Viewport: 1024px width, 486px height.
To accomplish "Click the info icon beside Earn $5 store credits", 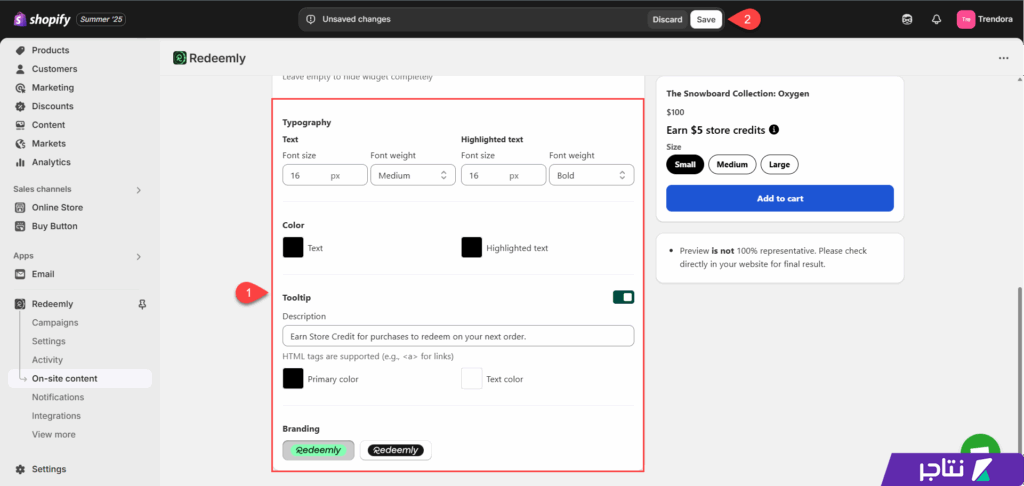I will (774, 130).
